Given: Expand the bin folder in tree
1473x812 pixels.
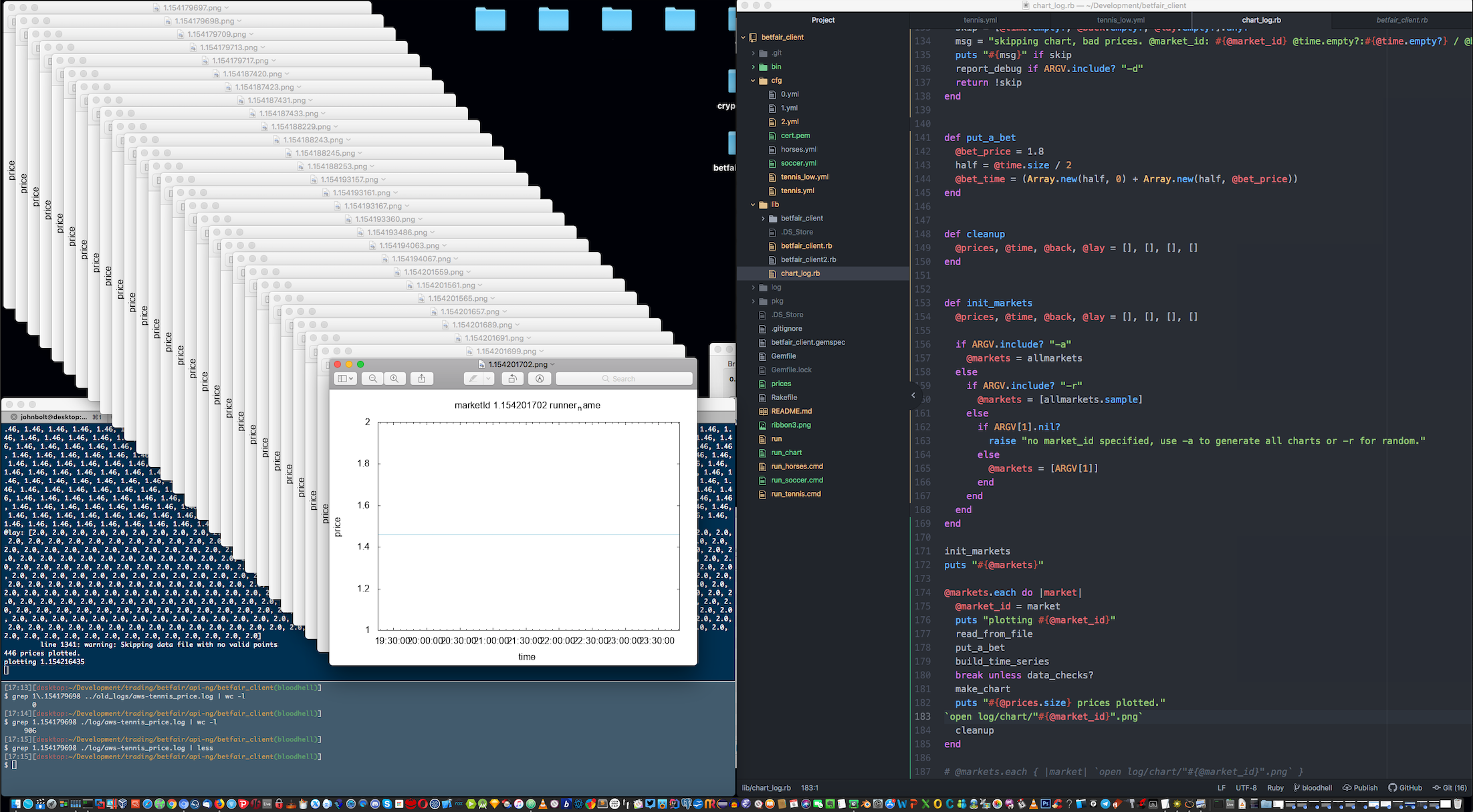Looking at the screenshot, I should coord(753,67).
